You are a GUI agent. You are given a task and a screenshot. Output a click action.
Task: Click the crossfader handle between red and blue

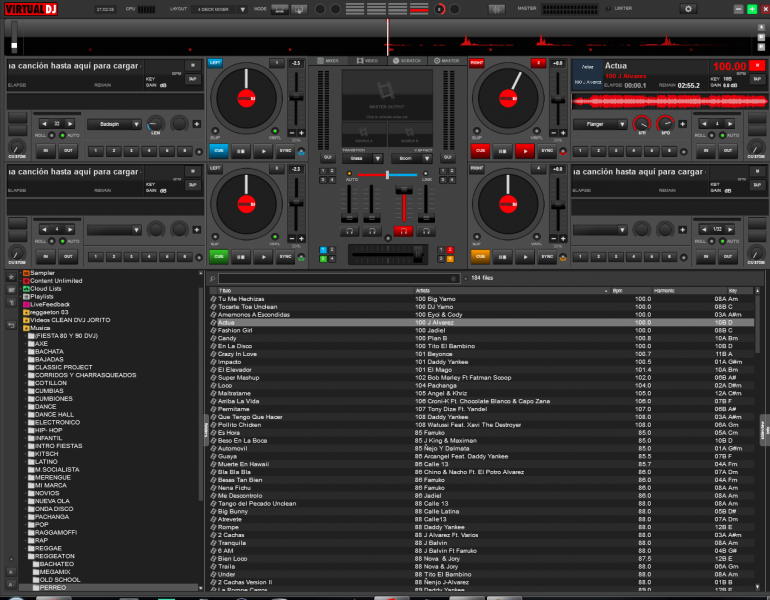387,174
